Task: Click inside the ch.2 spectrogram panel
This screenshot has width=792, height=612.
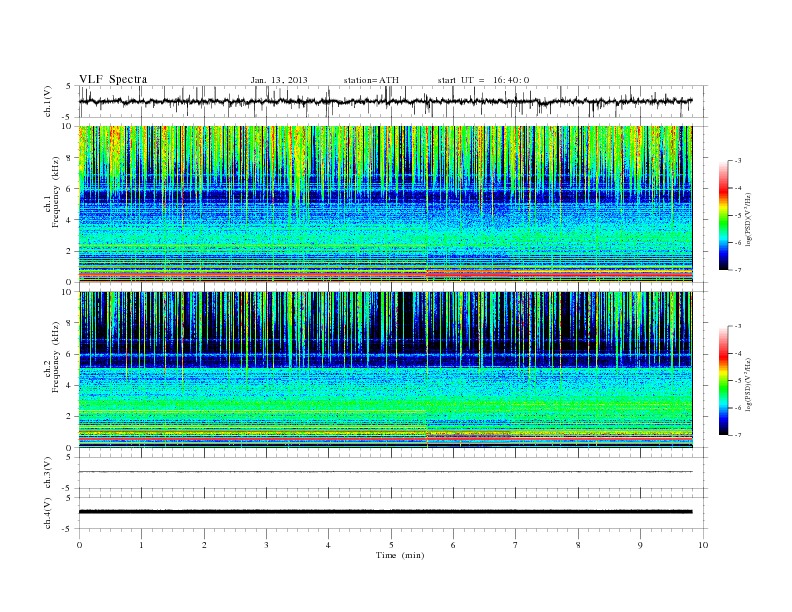Action: tap(385, 370)
